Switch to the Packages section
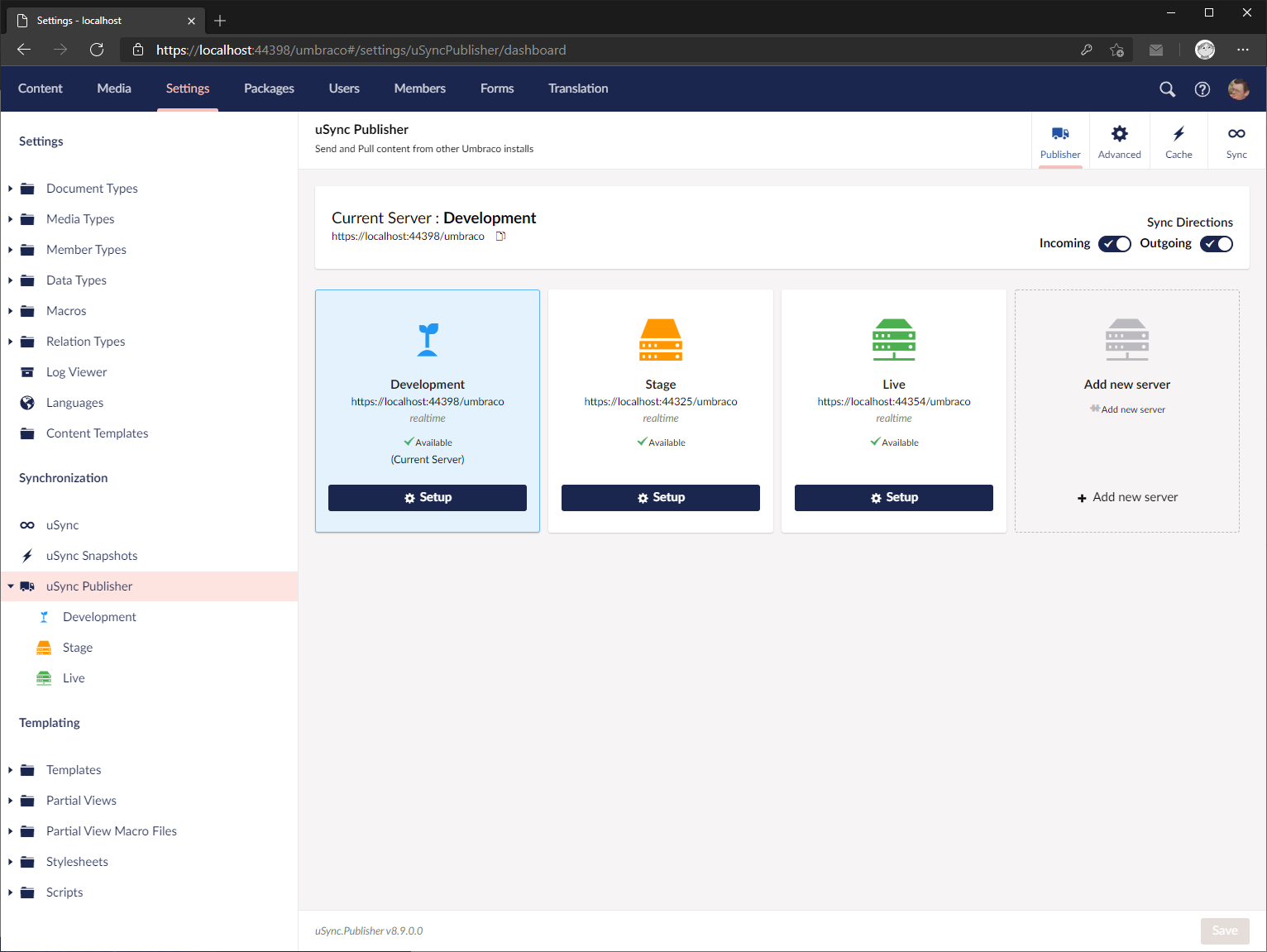Screen dimensions: 1267x952 coord(269,89)
